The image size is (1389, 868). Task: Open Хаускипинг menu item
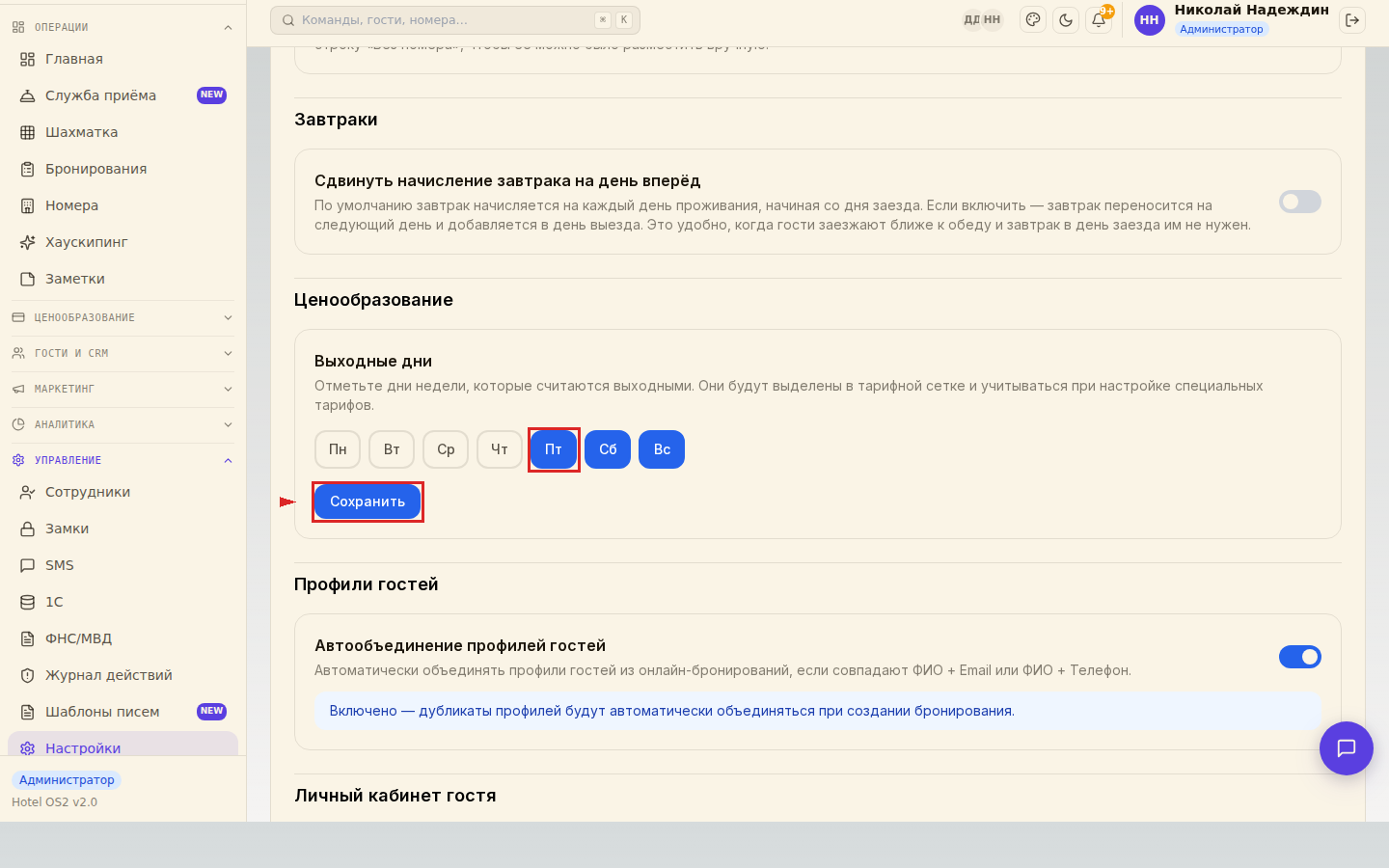[123, 242]
